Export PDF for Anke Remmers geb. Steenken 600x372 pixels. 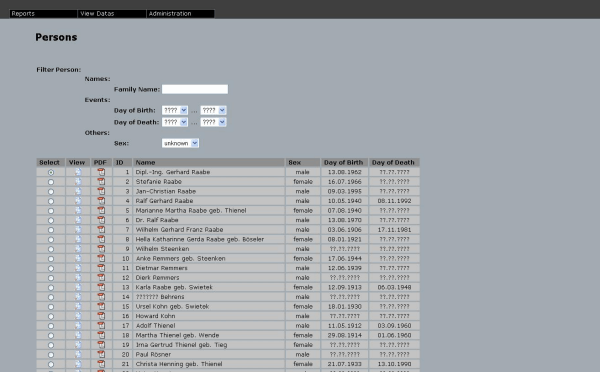101,258
